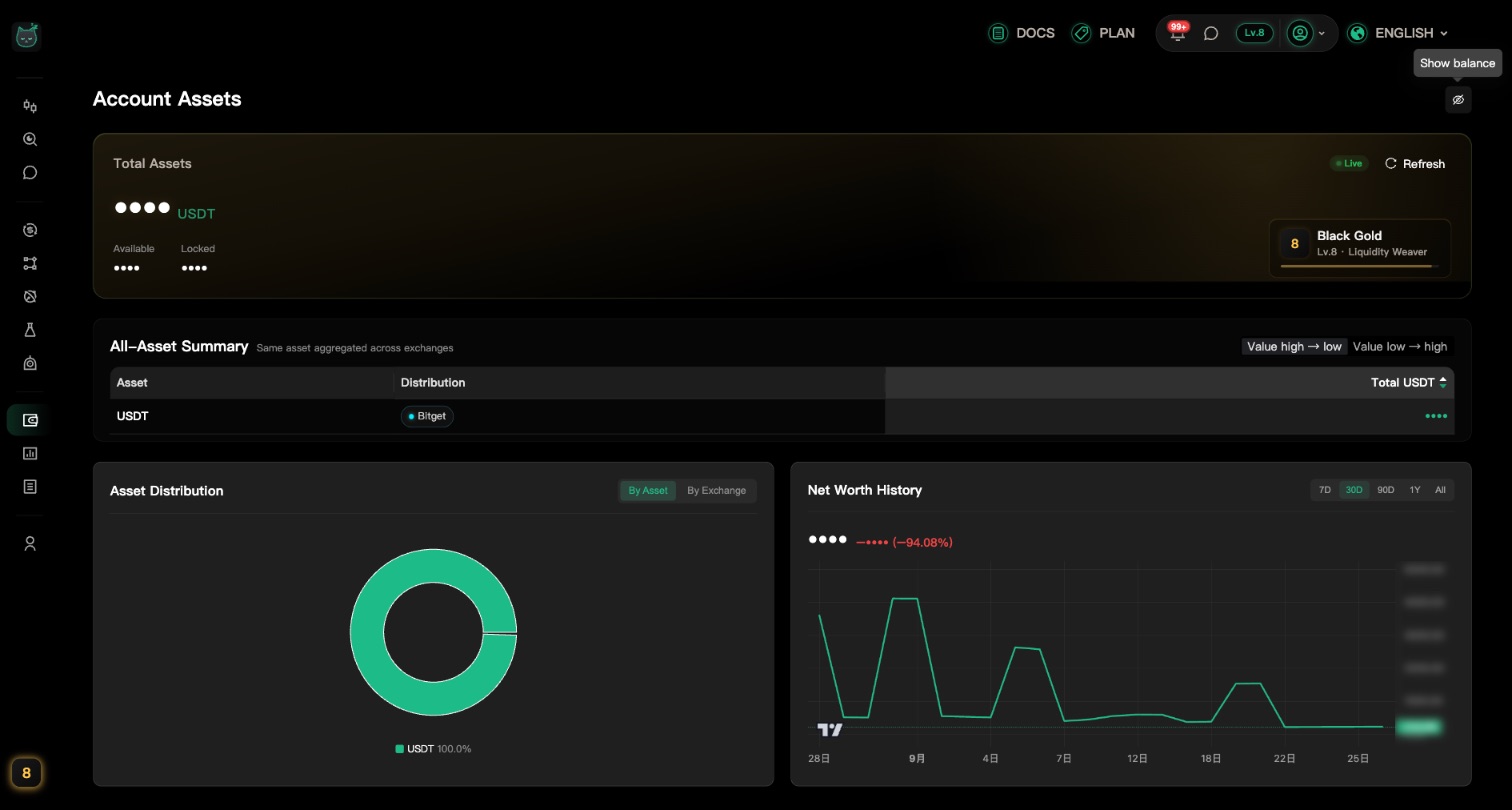The image size is (1512, 810).
Task: Sort by the Total USDT column header
Action: (1409, 382)
